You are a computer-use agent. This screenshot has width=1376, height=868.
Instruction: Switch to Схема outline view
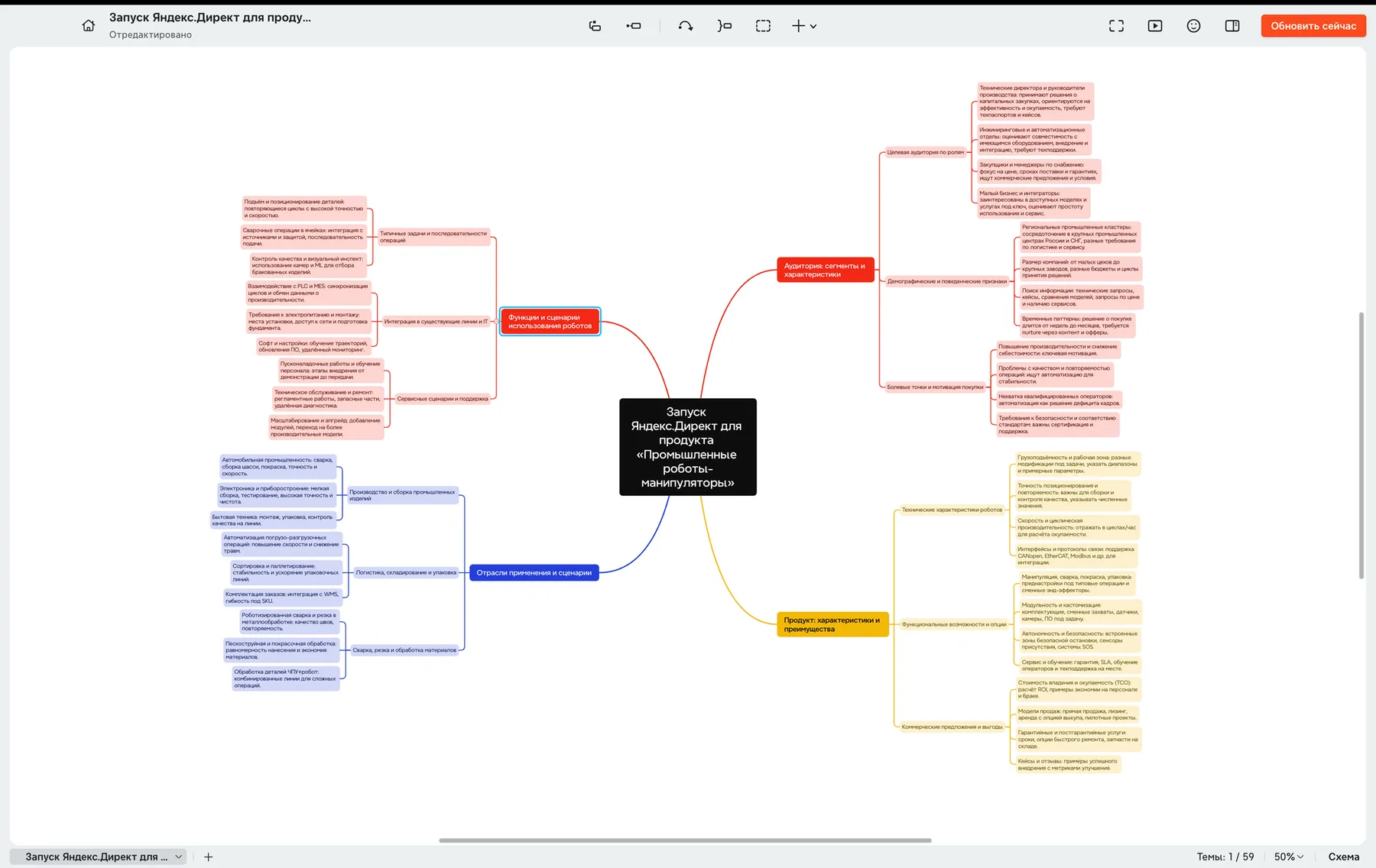[x=1343, y=857]
